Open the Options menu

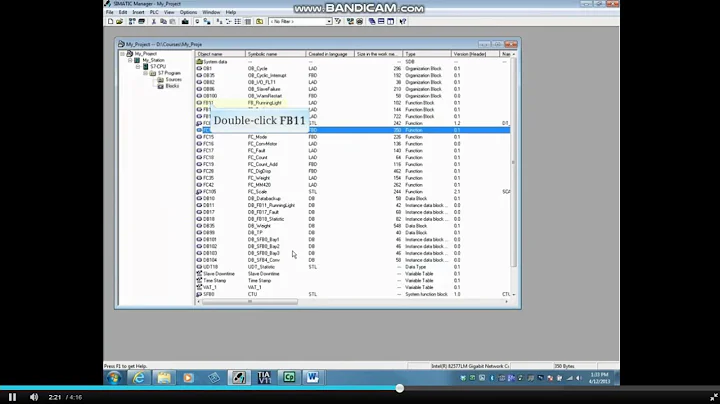point(188,12)
